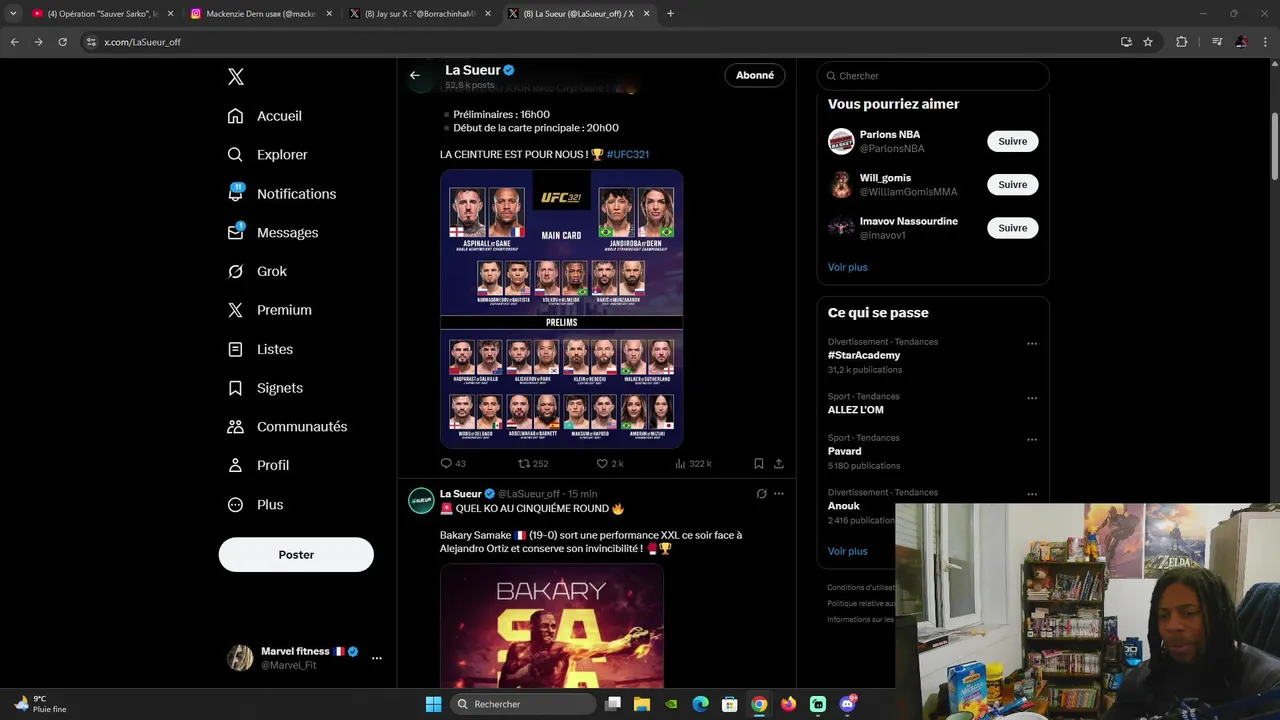Open Grok icon in sidebar

point(235,271)
